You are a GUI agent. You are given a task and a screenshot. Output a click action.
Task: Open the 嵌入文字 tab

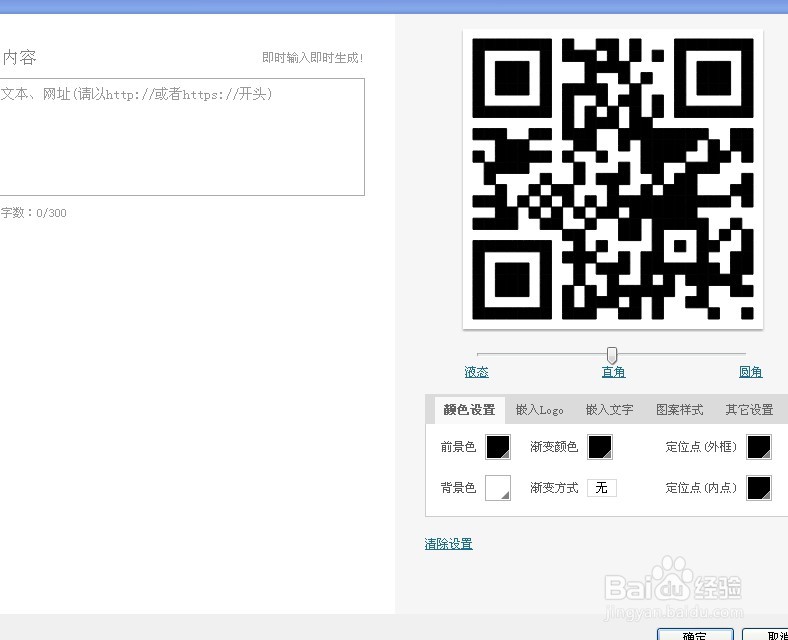[x=609, y=410]
